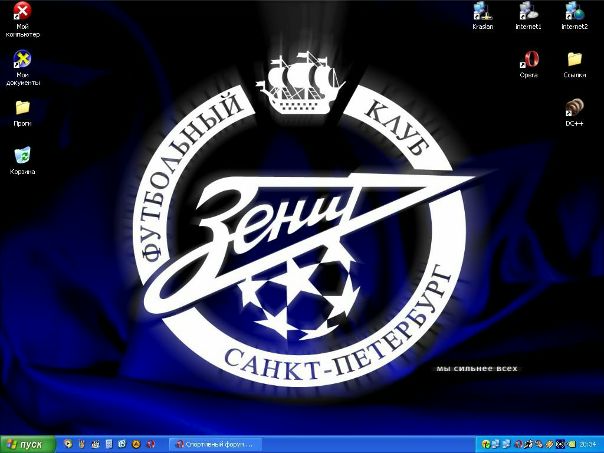Switch to the Спортивный форум taskbar window
The width and height of the screenshot is (604, 453).
coord(212,443)
